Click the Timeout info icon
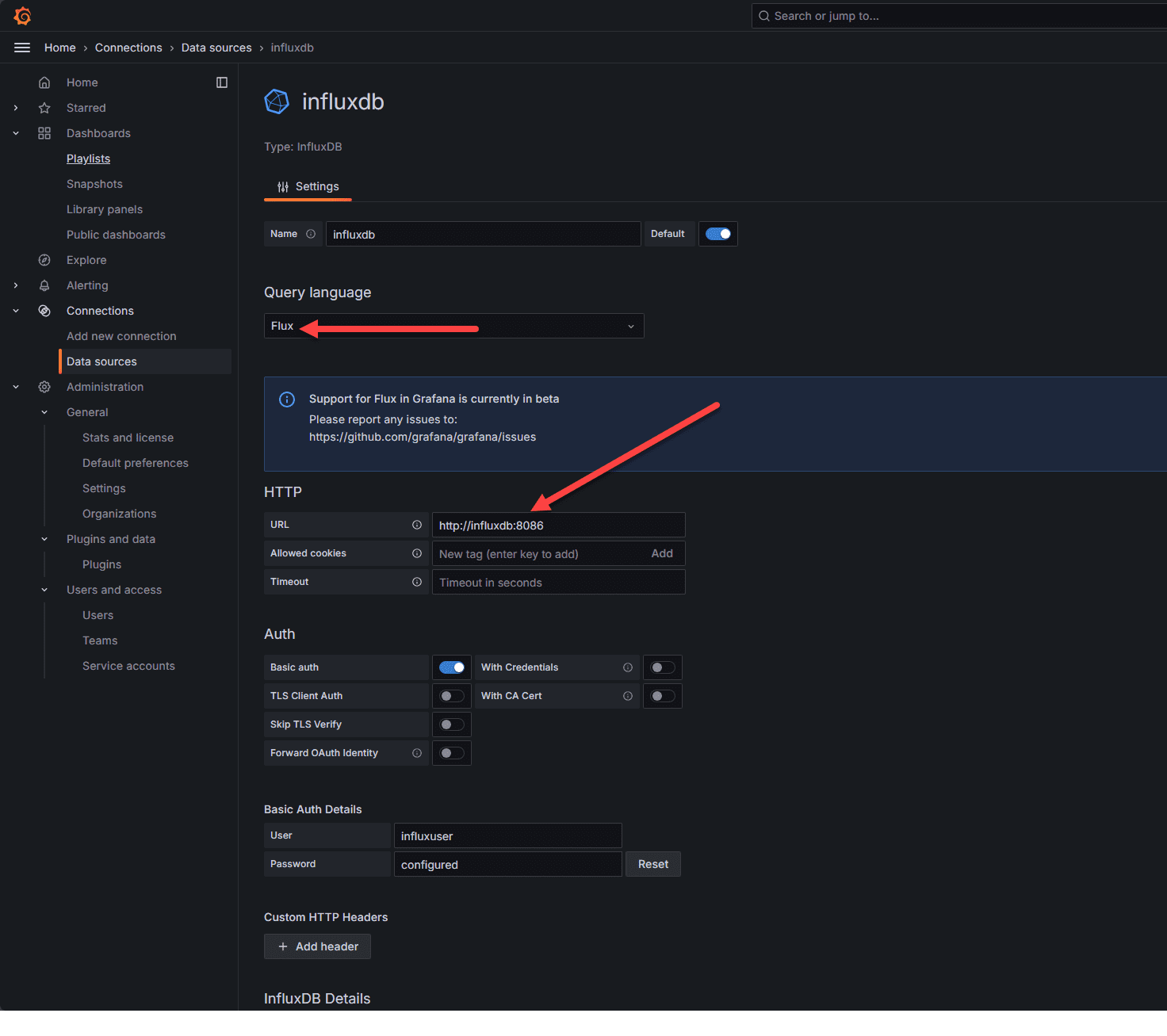Viewport: 1167px width, 1036px height. coord(417,582)
